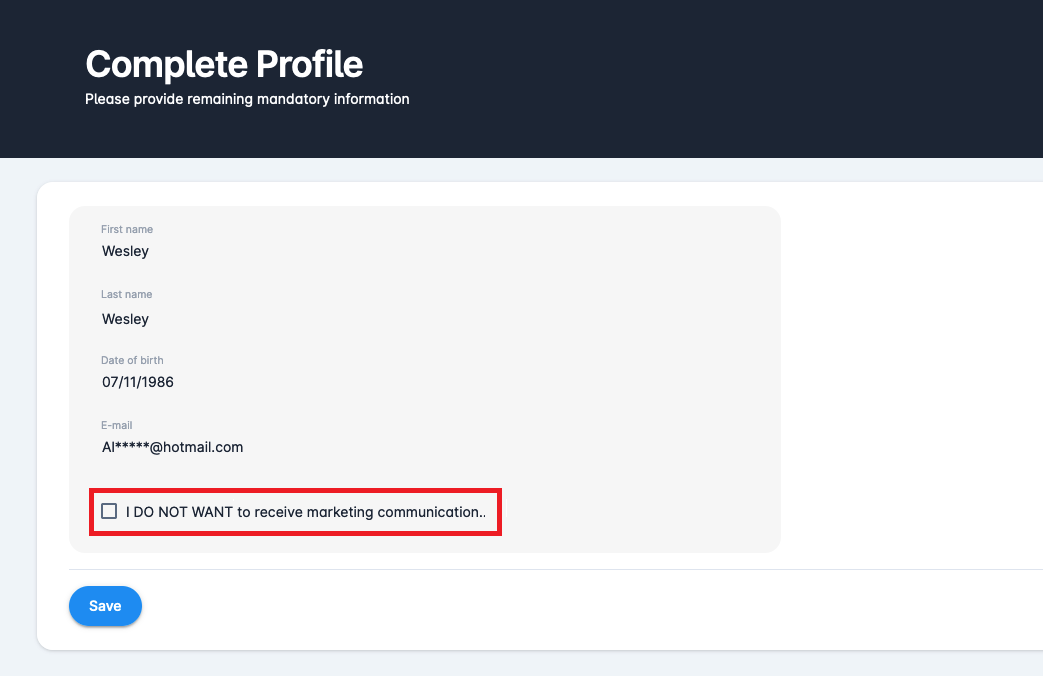Viewport: 1043px width, 676px height.
Task: Click the "Date of birth" field label
Action: point(132,360)
